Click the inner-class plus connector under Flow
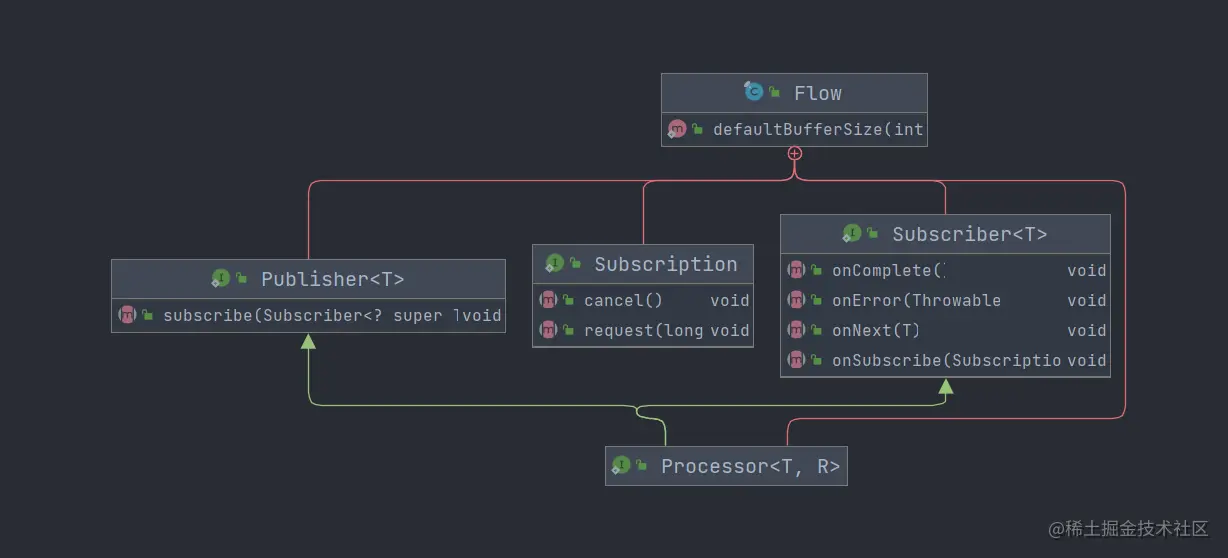Screen dimensions: 1228x558 (x=795, y=153)
